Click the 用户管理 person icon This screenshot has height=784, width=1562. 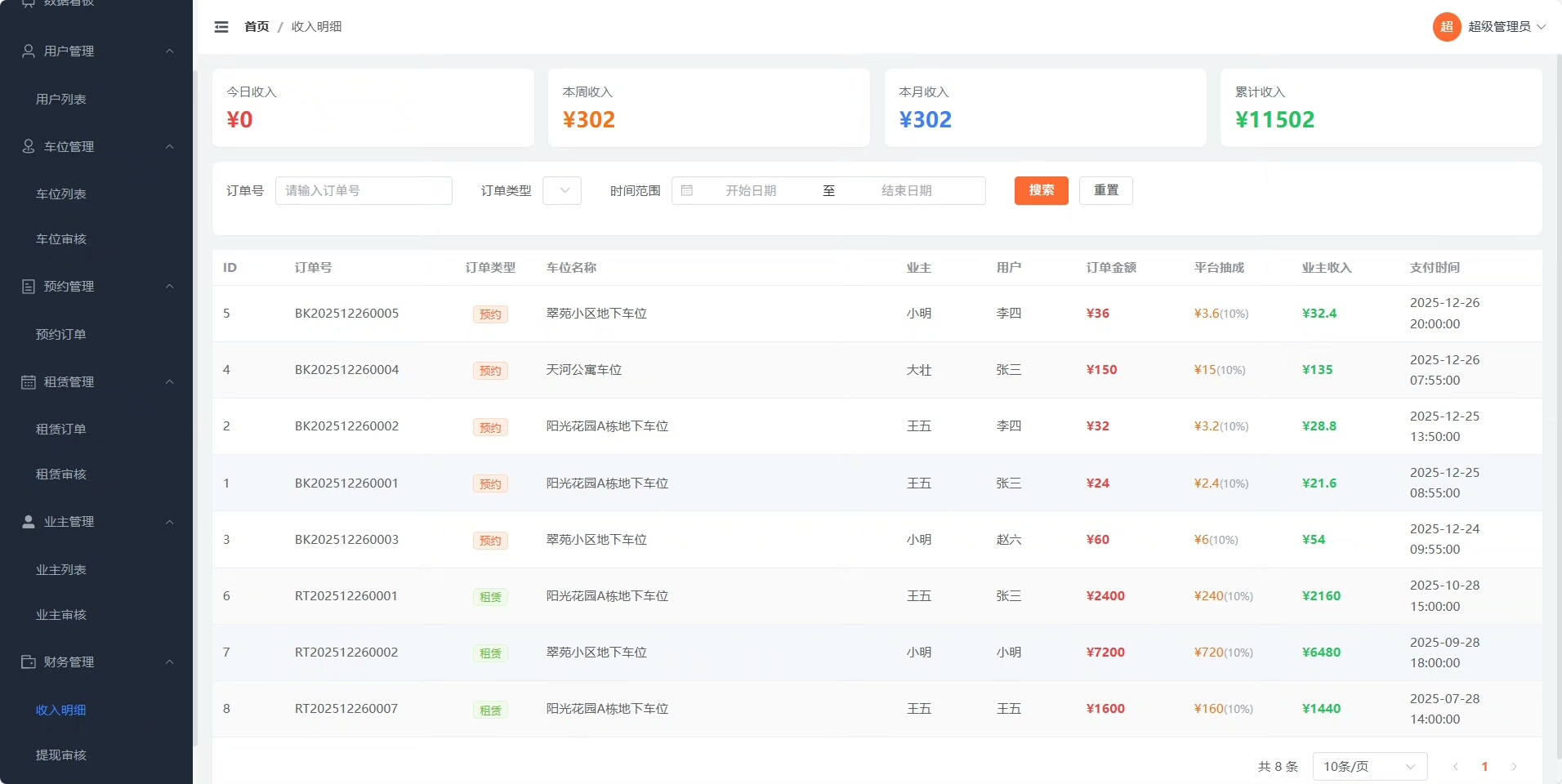(29, 51)
